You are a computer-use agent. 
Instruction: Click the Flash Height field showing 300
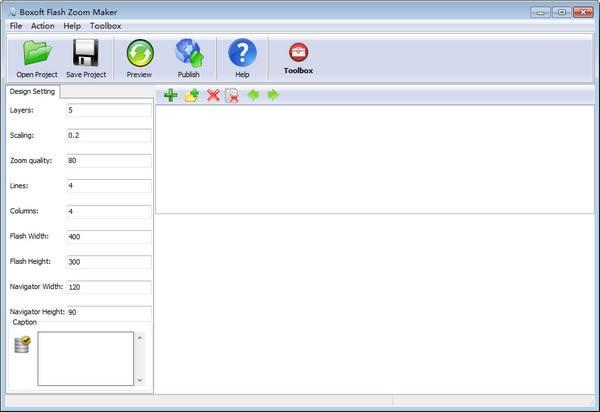point(109,262)
